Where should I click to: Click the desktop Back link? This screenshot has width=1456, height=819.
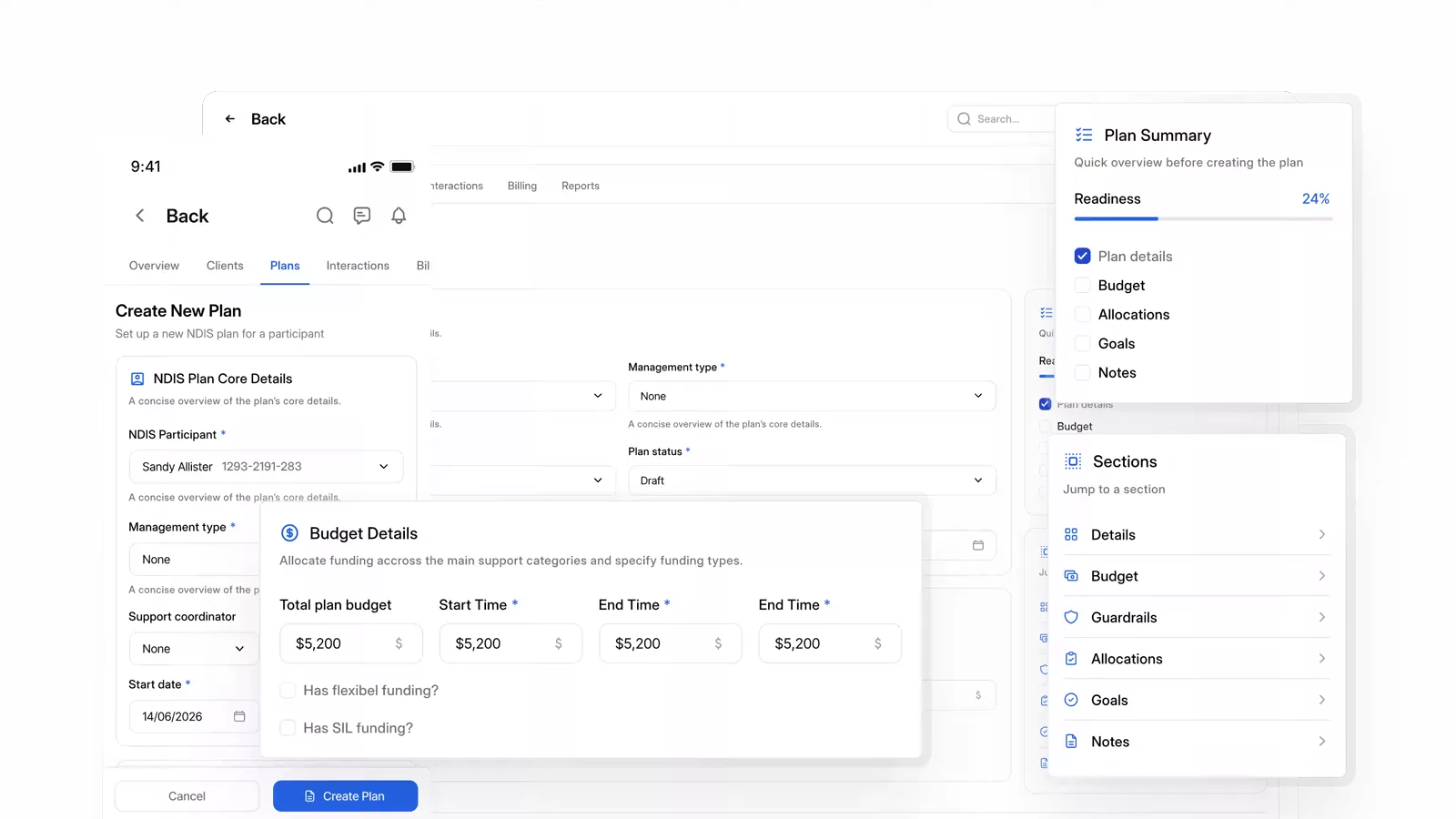pyautogui.click(x=268, y=119)
